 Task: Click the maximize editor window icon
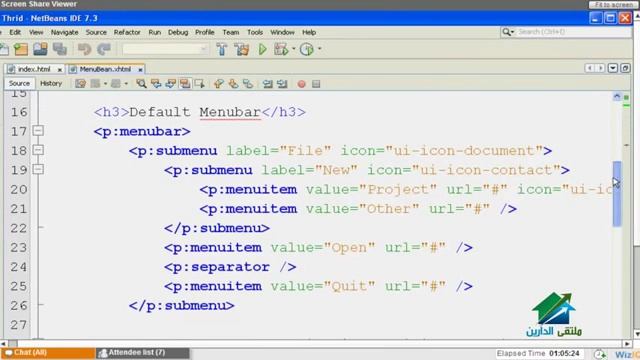click(x=625, y=68)
